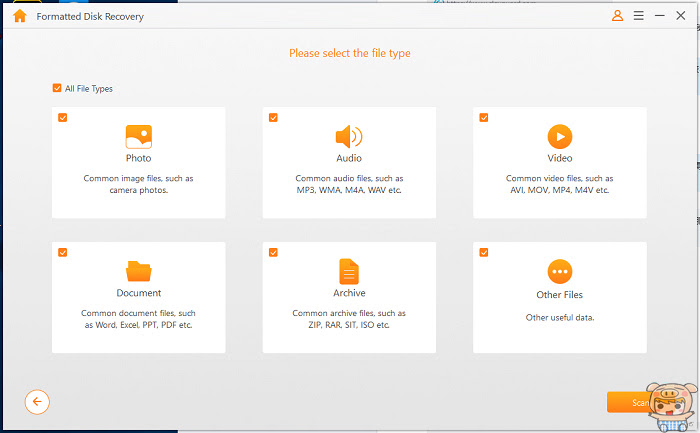Click the Other Files dots icon
Viewport: 700px width, 433px height.
(560, 271)
